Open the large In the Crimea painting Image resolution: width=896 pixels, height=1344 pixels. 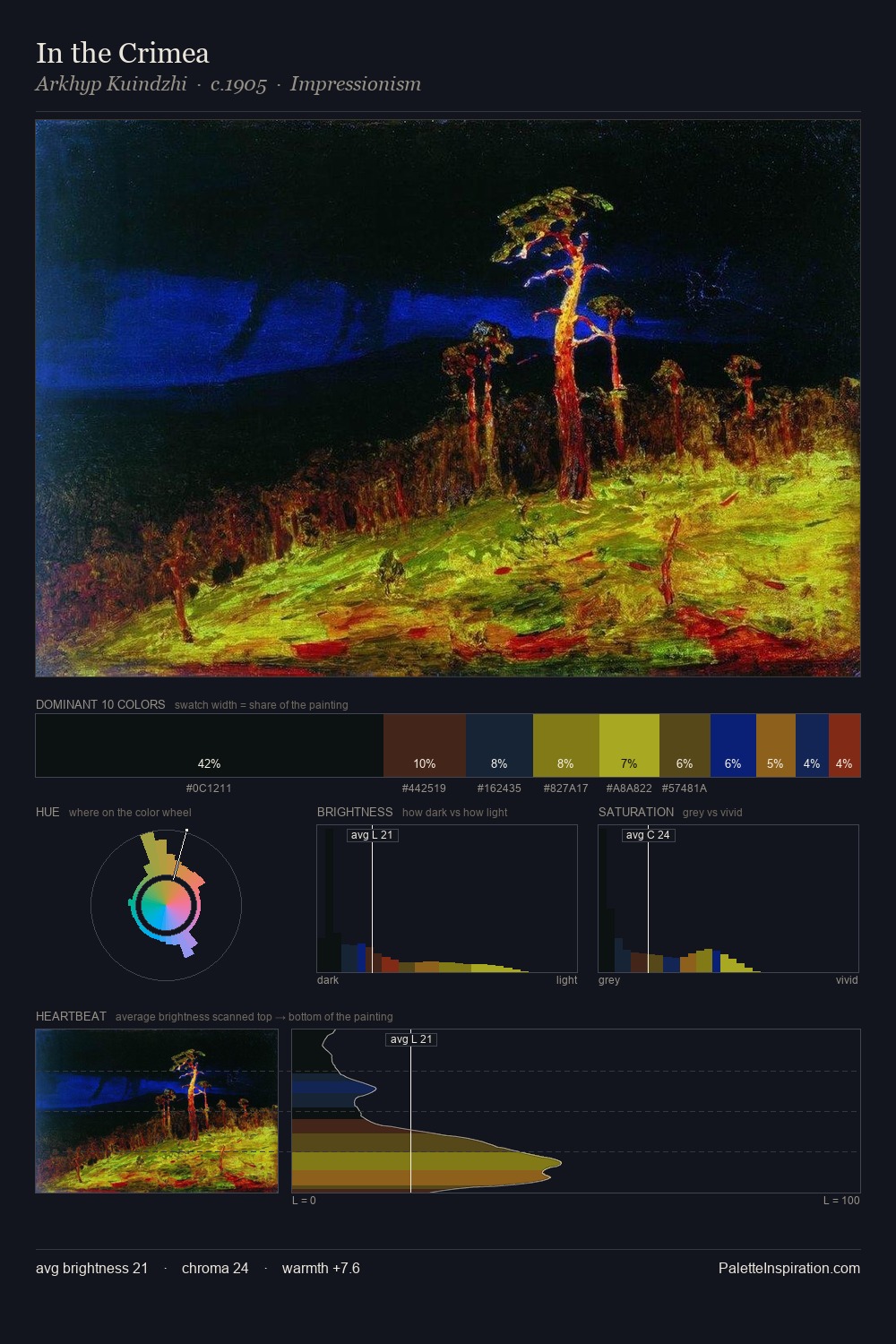[x=448, y=398]
